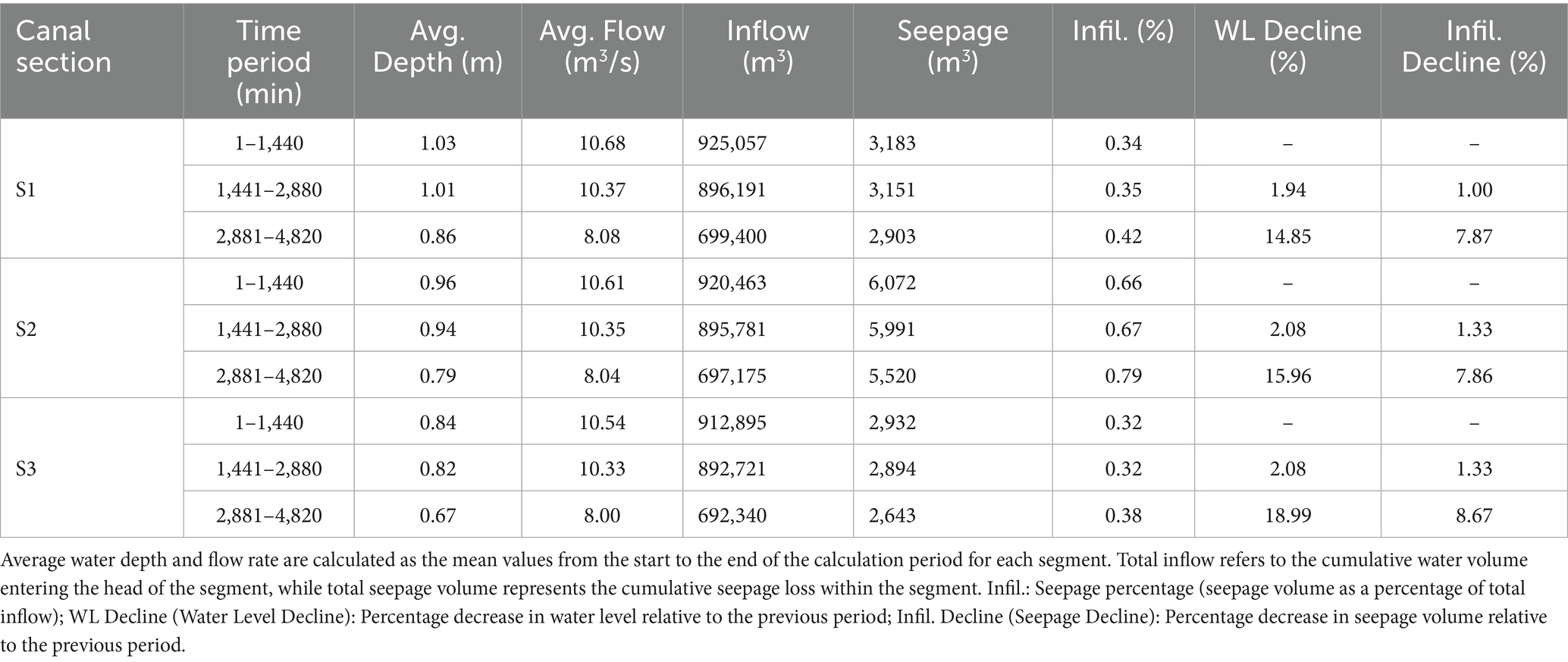Screen dimensions: 1568x662
Task: Select WL Decline value 18.99
Action: (1287, 516)
